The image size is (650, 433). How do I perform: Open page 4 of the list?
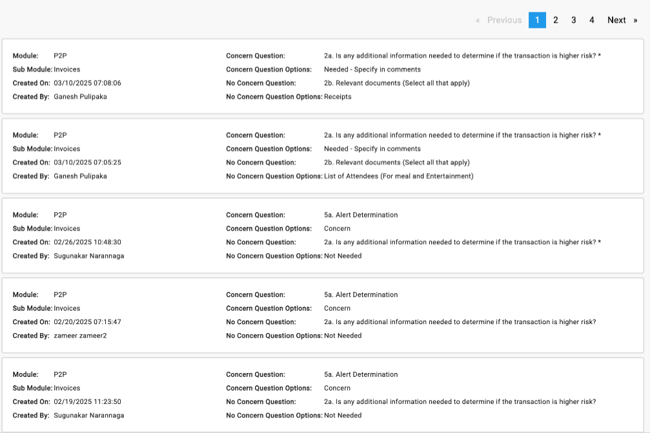tap(591, 20)
